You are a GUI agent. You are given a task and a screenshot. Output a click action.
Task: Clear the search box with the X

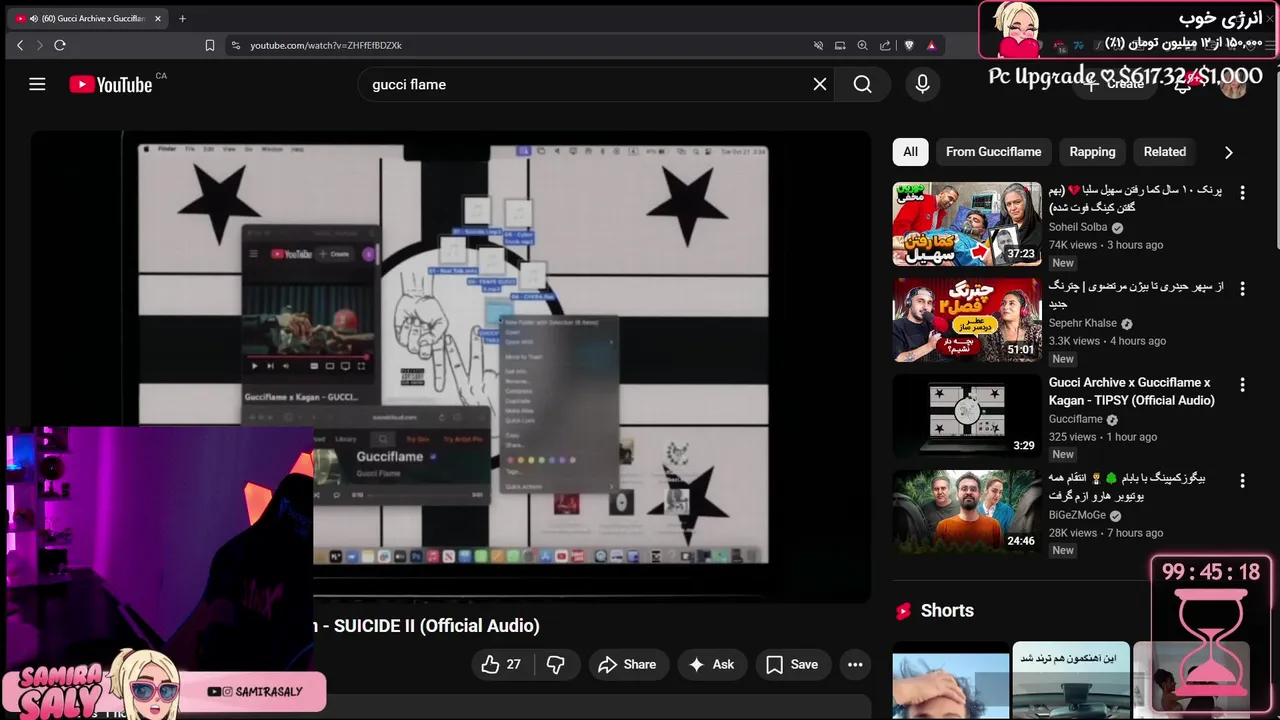pyautogui.click(x=820, y=84)
